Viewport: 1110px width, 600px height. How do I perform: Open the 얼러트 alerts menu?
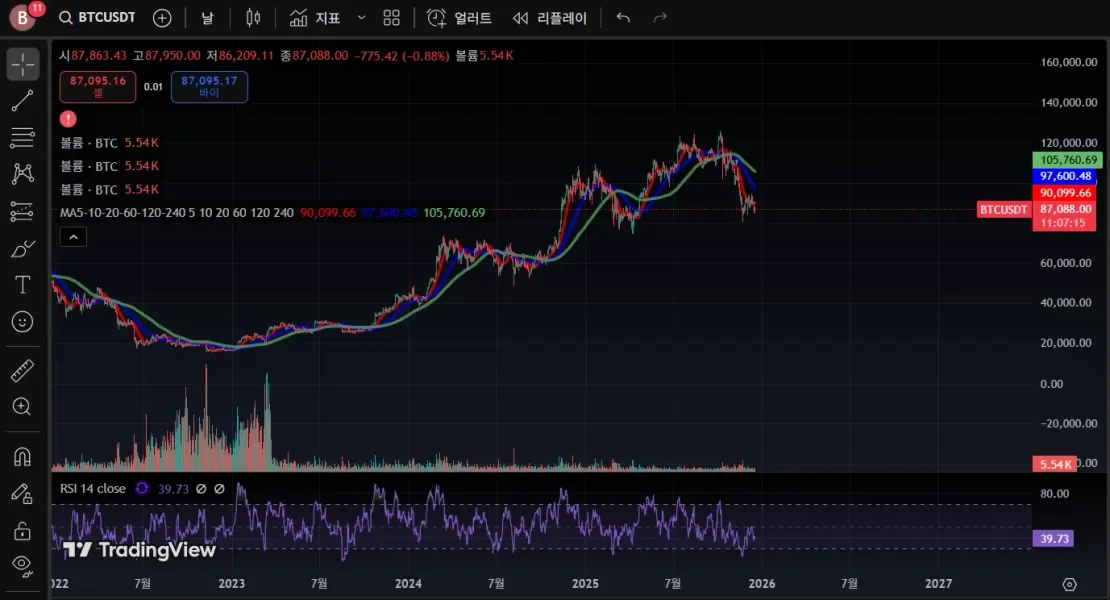(x=458, y=17)
